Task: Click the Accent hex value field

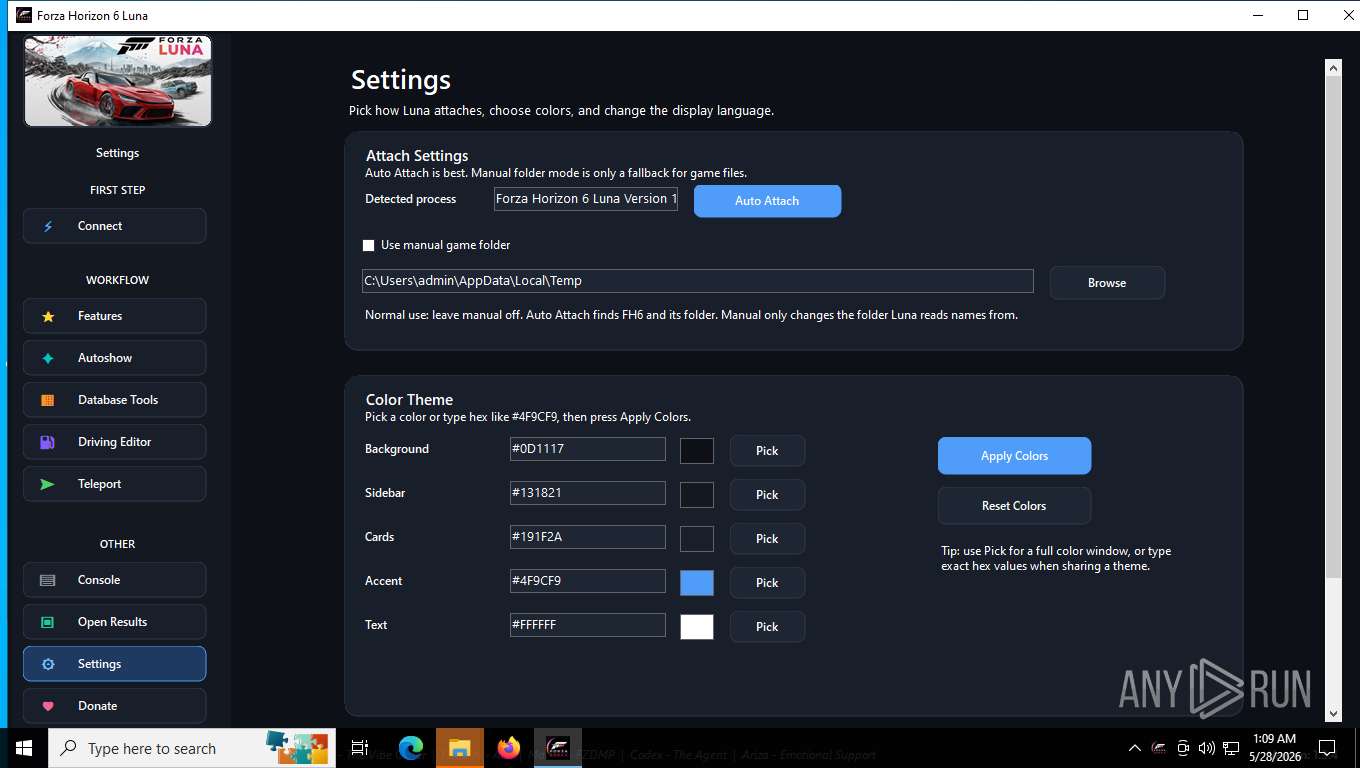Action: (588, 581)
